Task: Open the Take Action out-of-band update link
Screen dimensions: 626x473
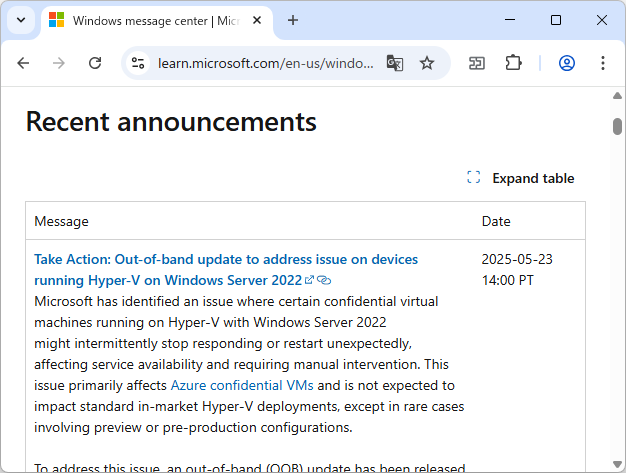Action: (x=226, y=270)
